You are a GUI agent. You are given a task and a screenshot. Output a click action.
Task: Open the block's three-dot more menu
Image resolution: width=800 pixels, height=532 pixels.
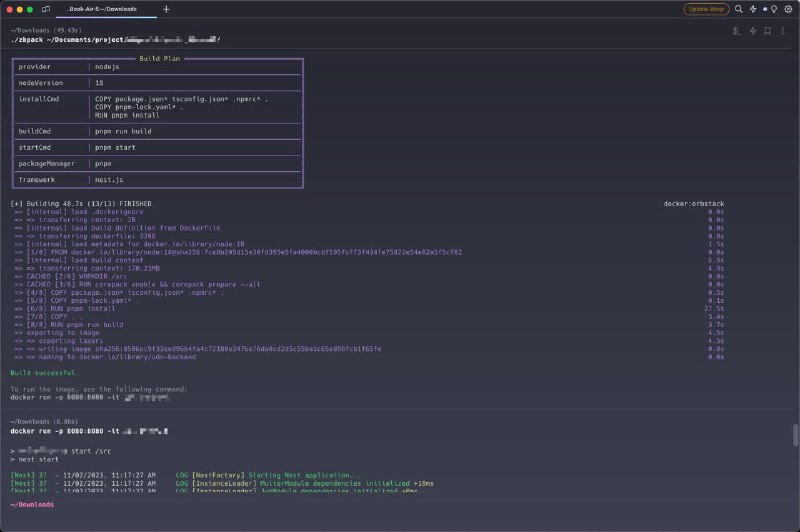(783, 31)
